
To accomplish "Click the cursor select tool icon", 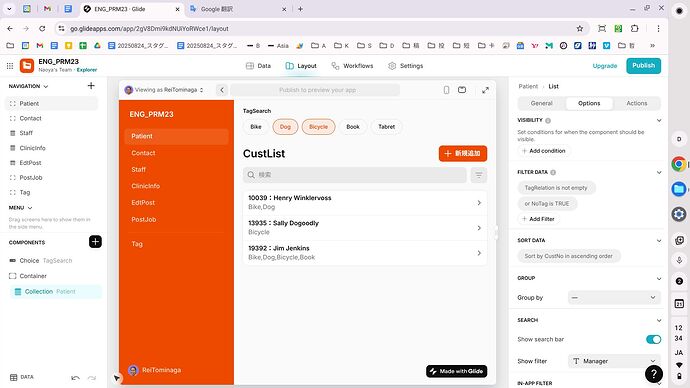I will [116, 378].
